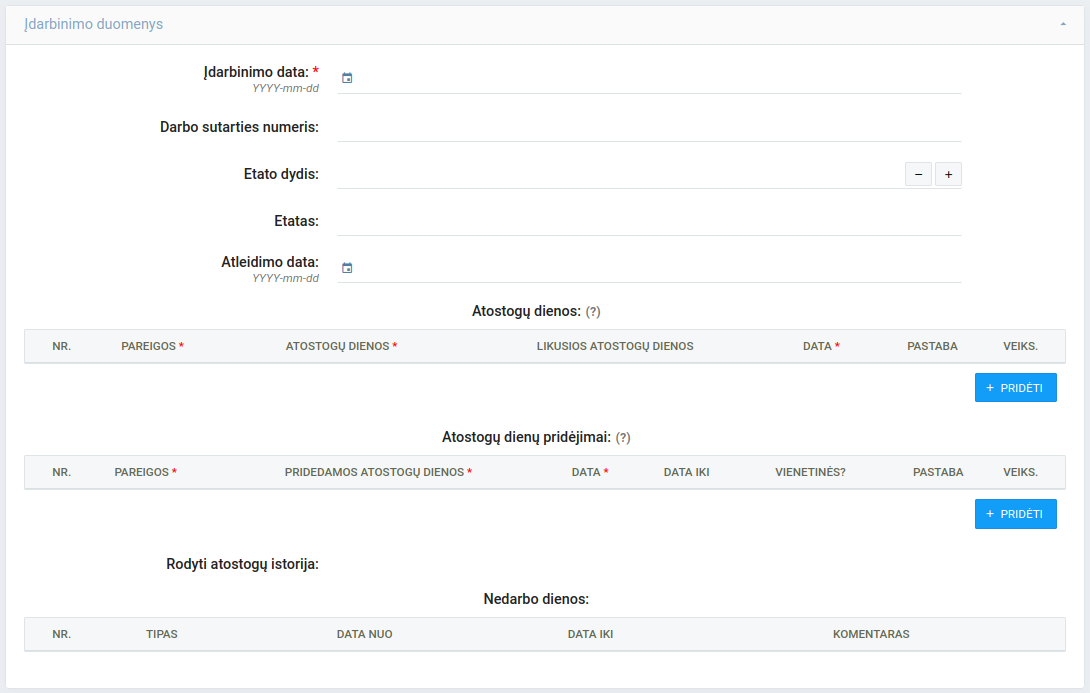Click into the Etatas text field
This screenshot has height=693, width=1090.
[648, 221]
